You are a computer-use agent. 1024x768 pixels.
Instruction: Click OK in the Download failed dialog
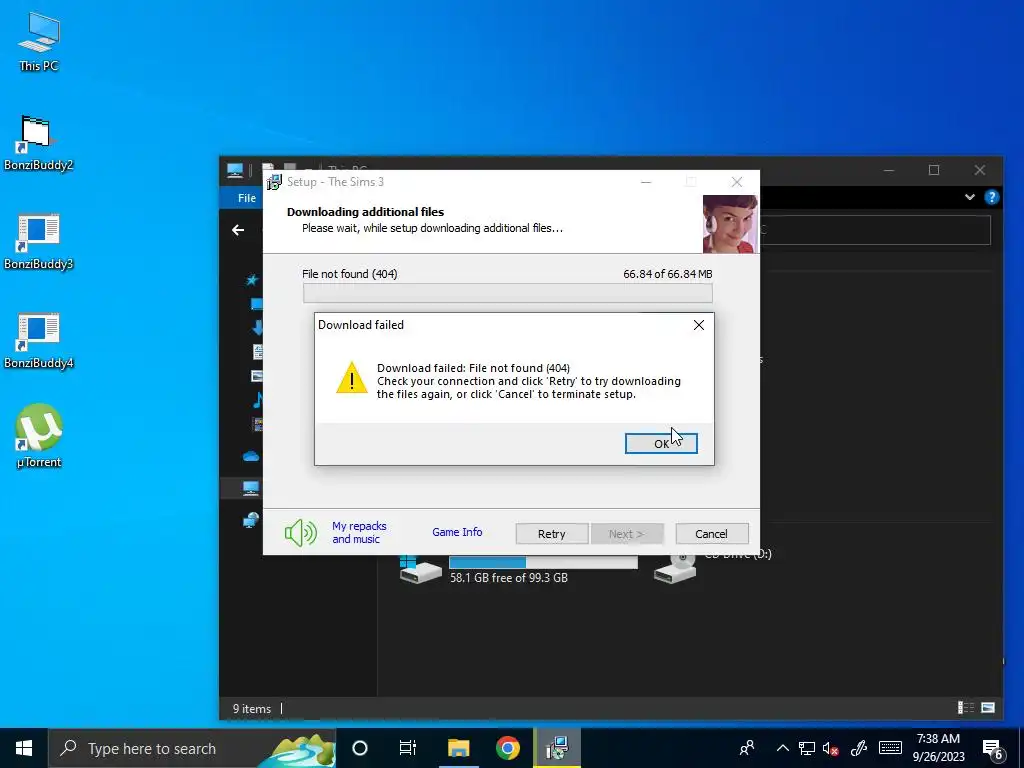[661, 443]
